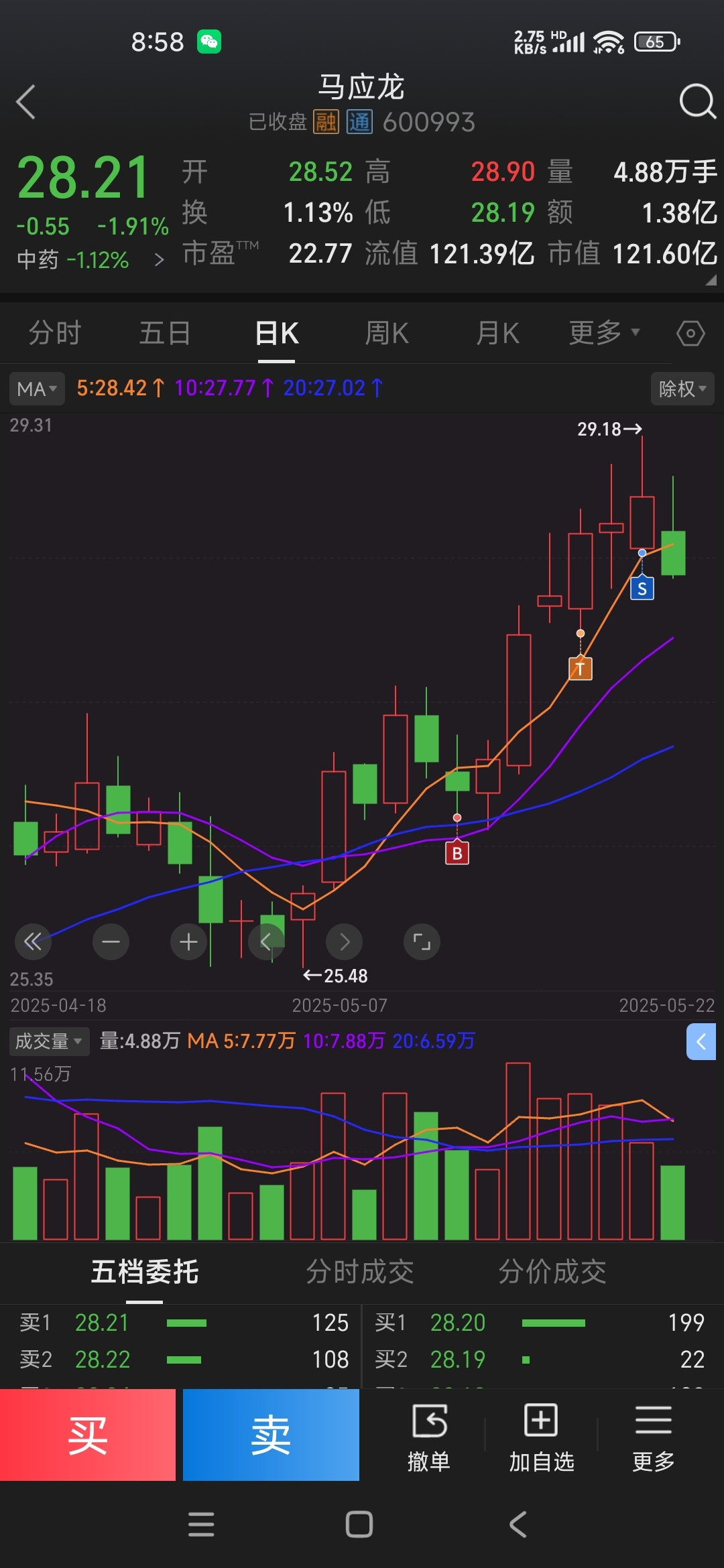
Task: Tap current price 28.21
Action: point(83,178)
